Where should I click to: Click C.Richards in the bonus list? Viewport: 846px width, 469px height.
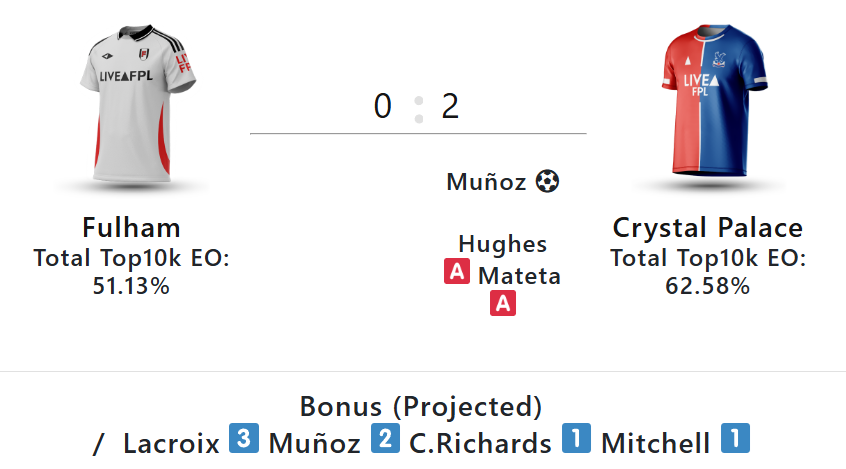point(480,442)
